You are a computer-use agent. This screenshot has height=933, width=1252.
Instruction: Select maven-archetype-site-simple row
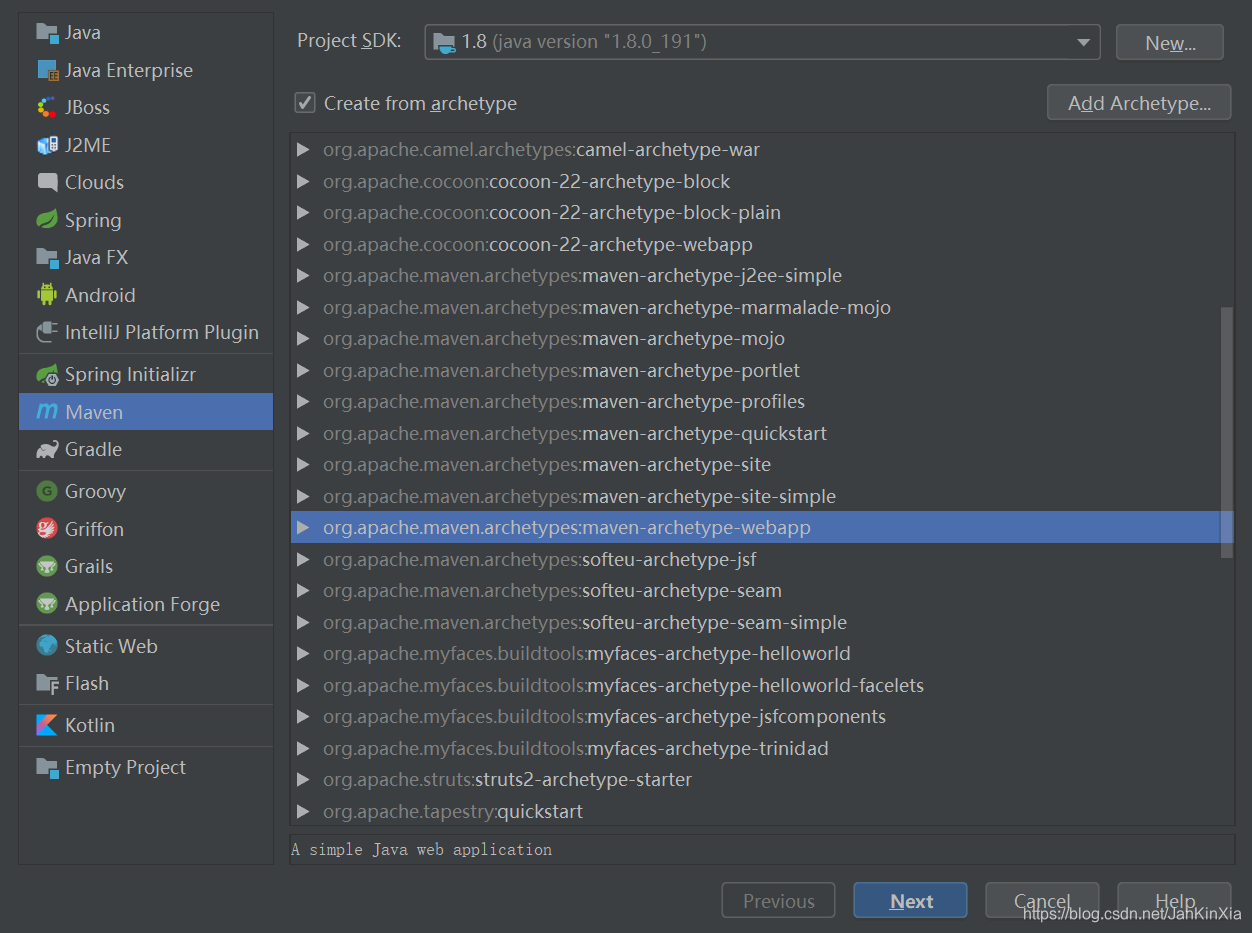tap(762, 496)
